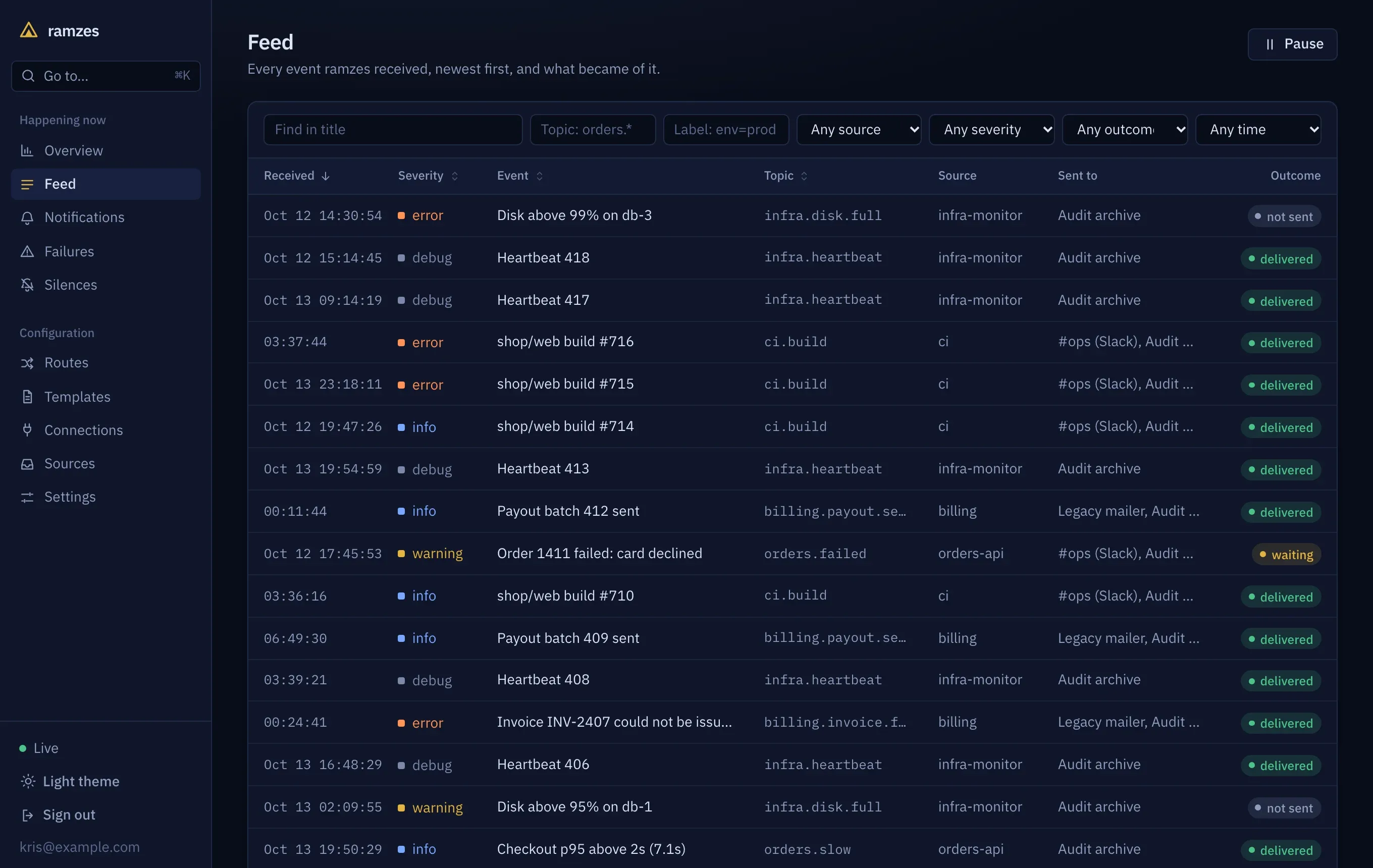This screenshot has width=1373, height=868.
Task: Open the Go to quick search box
Action: coord(106,76)
